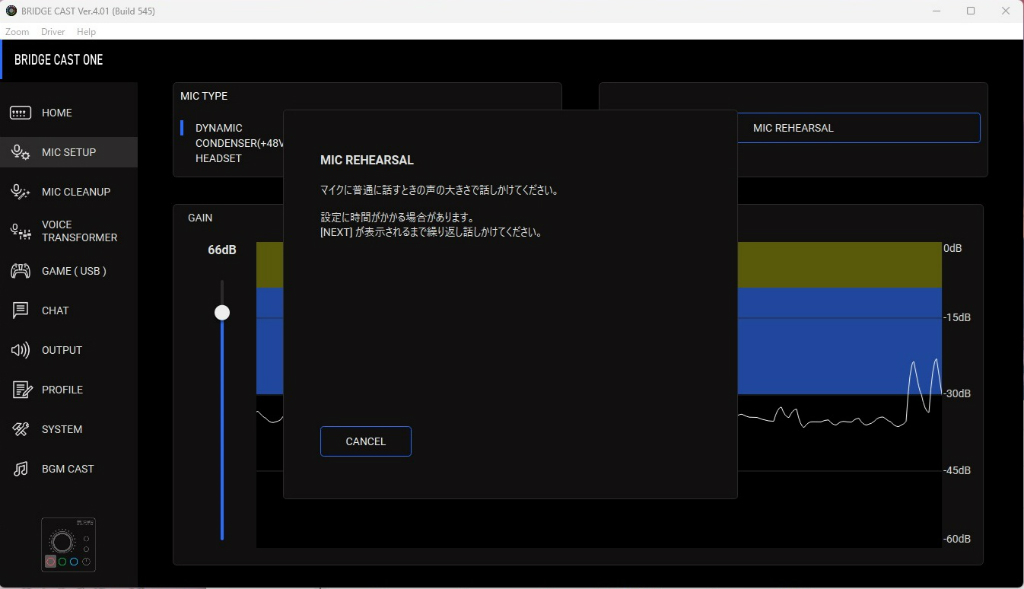Select DYNAMIC mic type
This screenshot has height=589, width=1024.
(219, 128)
